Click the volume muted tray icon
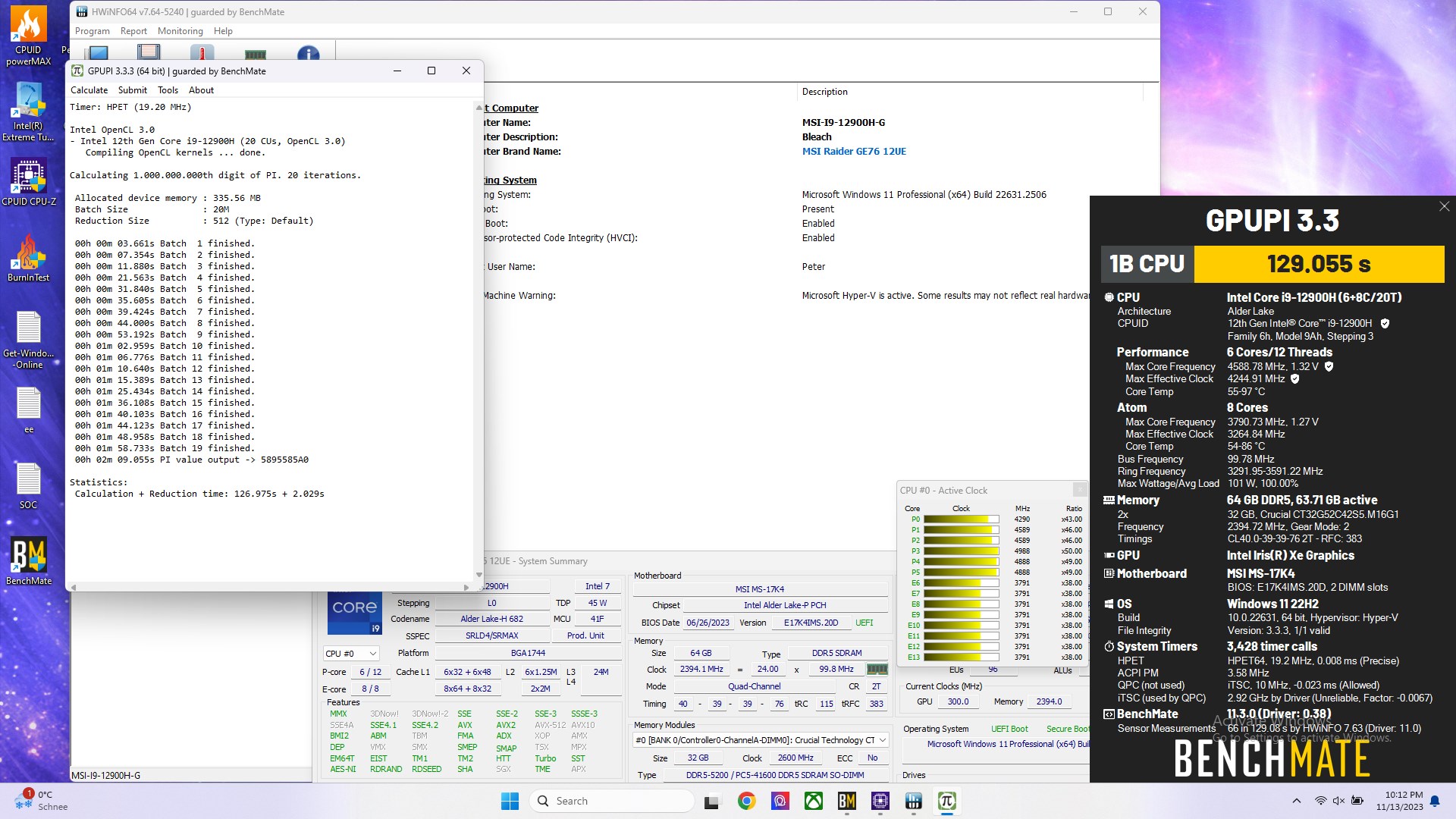Image resolution: width=1456 pixels, height=819 pixels. [x=1338, y=801]
